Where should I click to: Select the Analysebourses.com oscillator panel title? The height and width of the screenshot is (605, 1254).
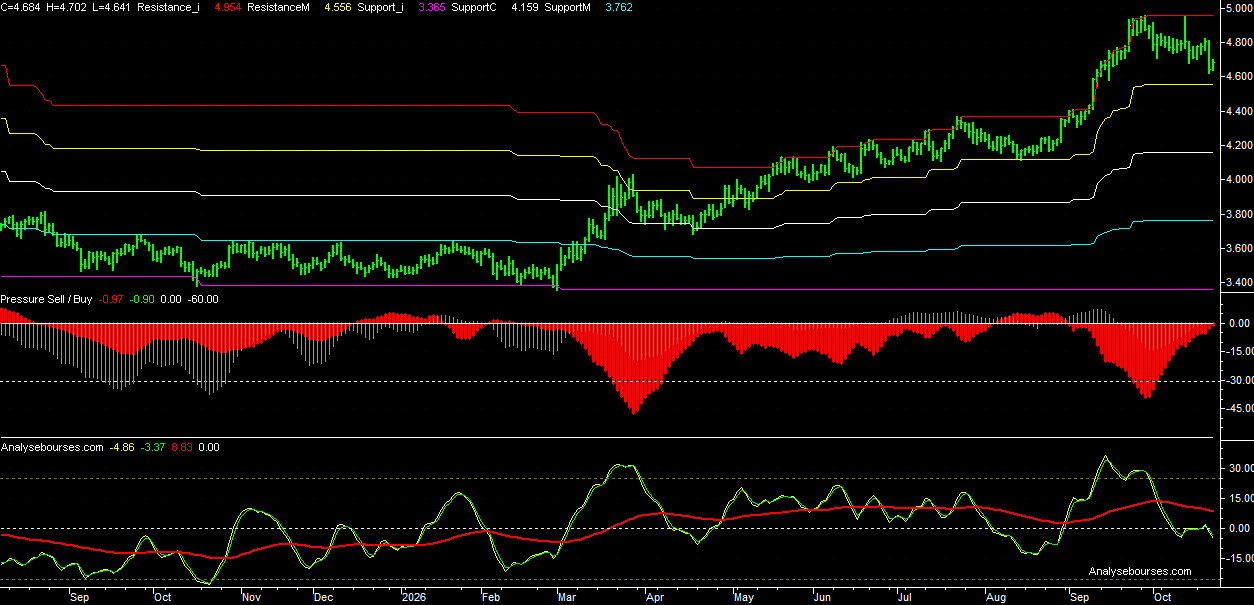click(x=52, y=447)
